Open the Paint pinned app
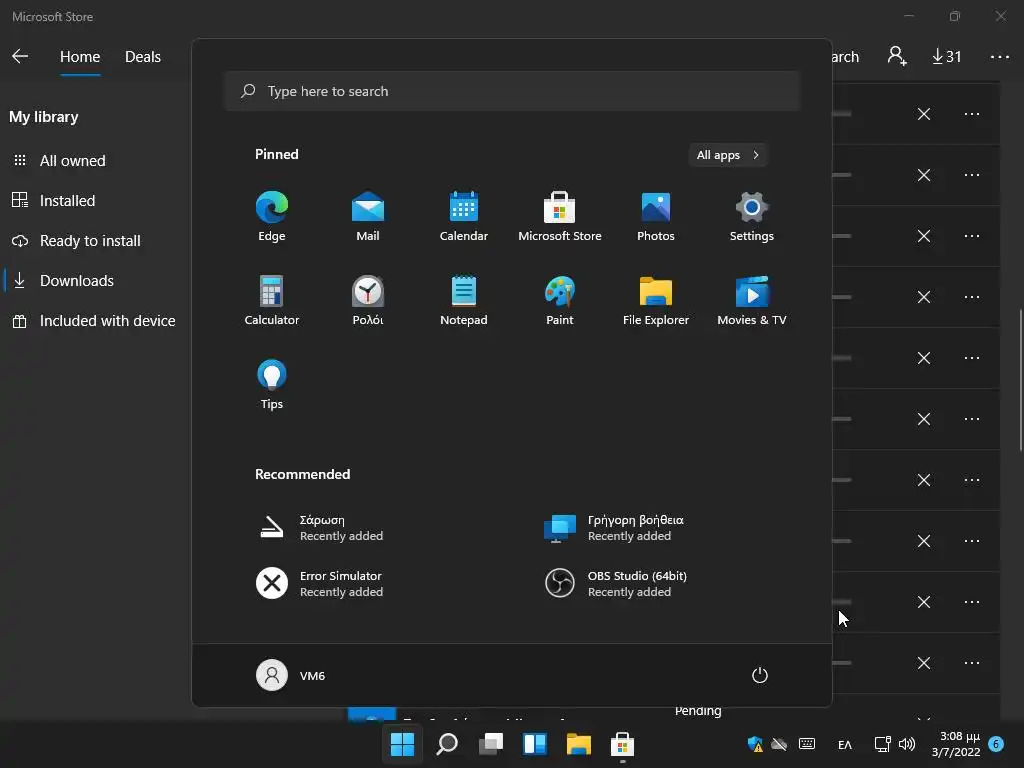Viewport: 1024px width, 768px height. (560, 300)
